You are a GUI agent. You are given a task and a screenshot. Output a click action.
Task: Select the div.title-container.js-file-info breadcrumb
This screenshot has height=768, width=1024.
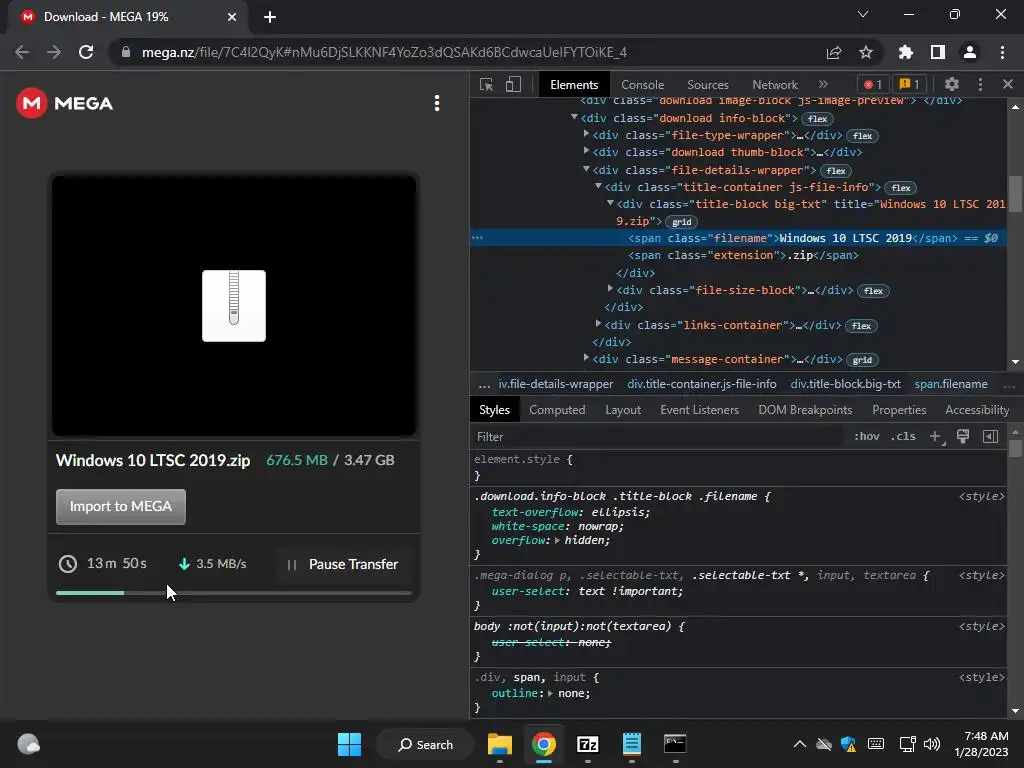point(701,384)
